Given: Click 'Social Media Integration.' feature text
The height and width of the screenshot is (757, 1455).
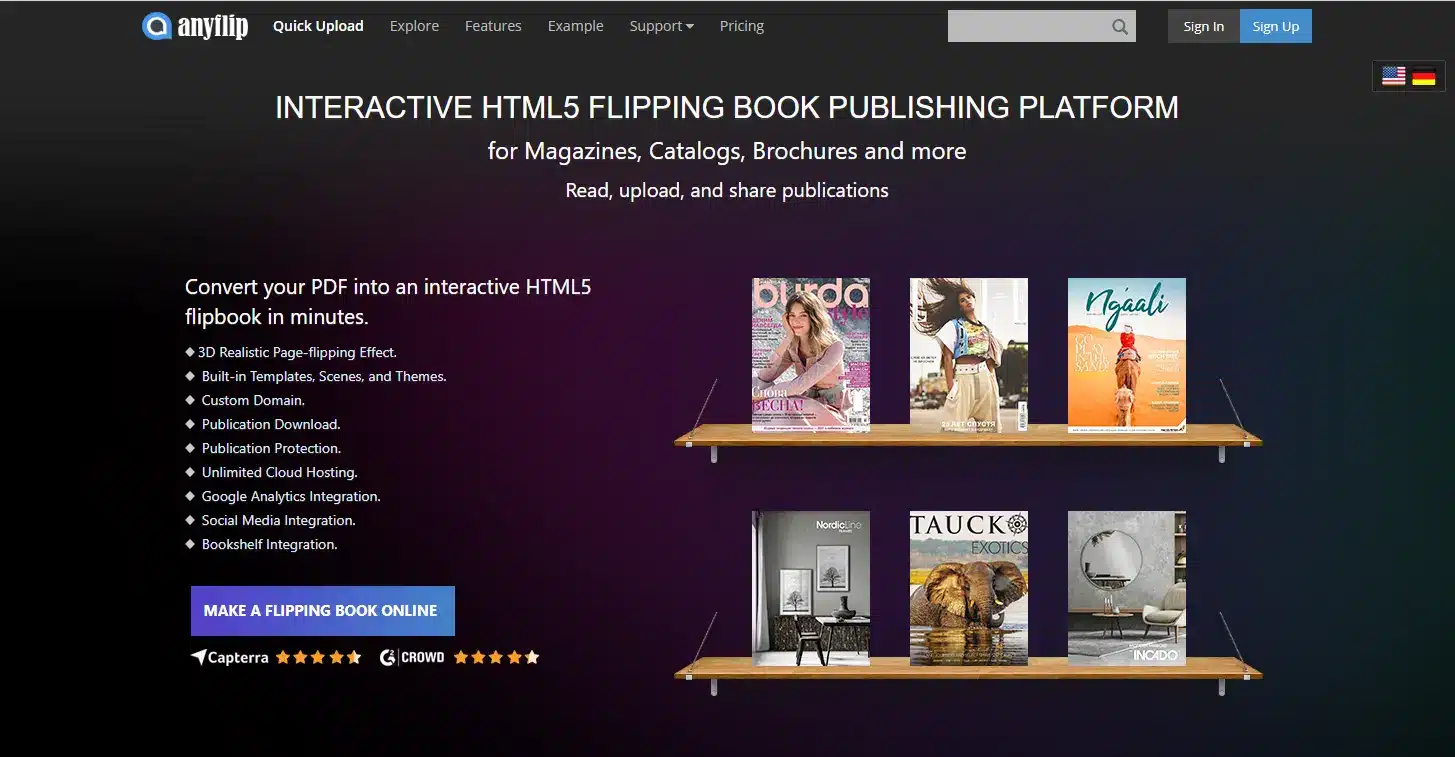Looking at the screenshot, I should pos(279,520).
